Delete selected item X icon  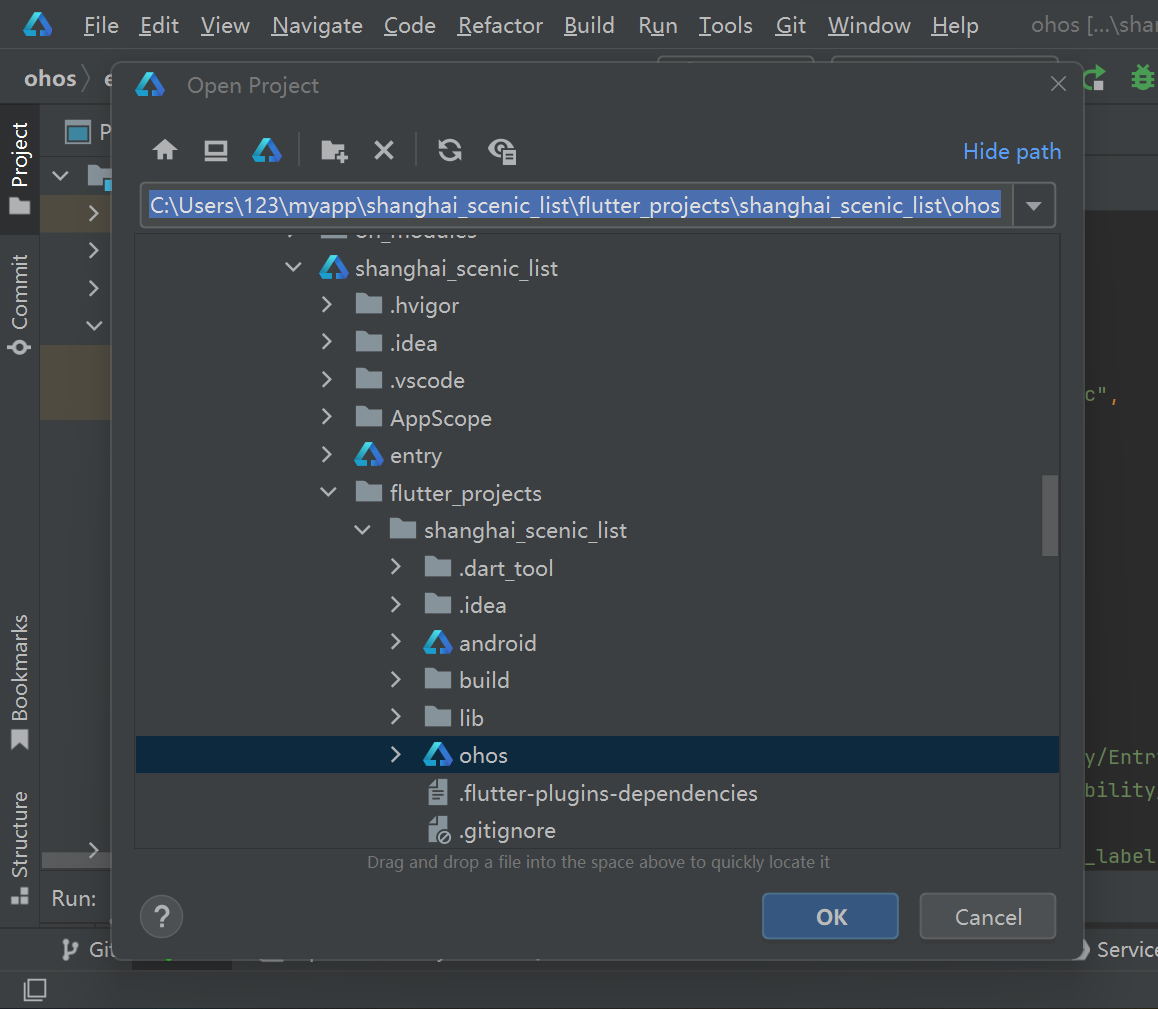pyautogui.click(x=384, y=151)
